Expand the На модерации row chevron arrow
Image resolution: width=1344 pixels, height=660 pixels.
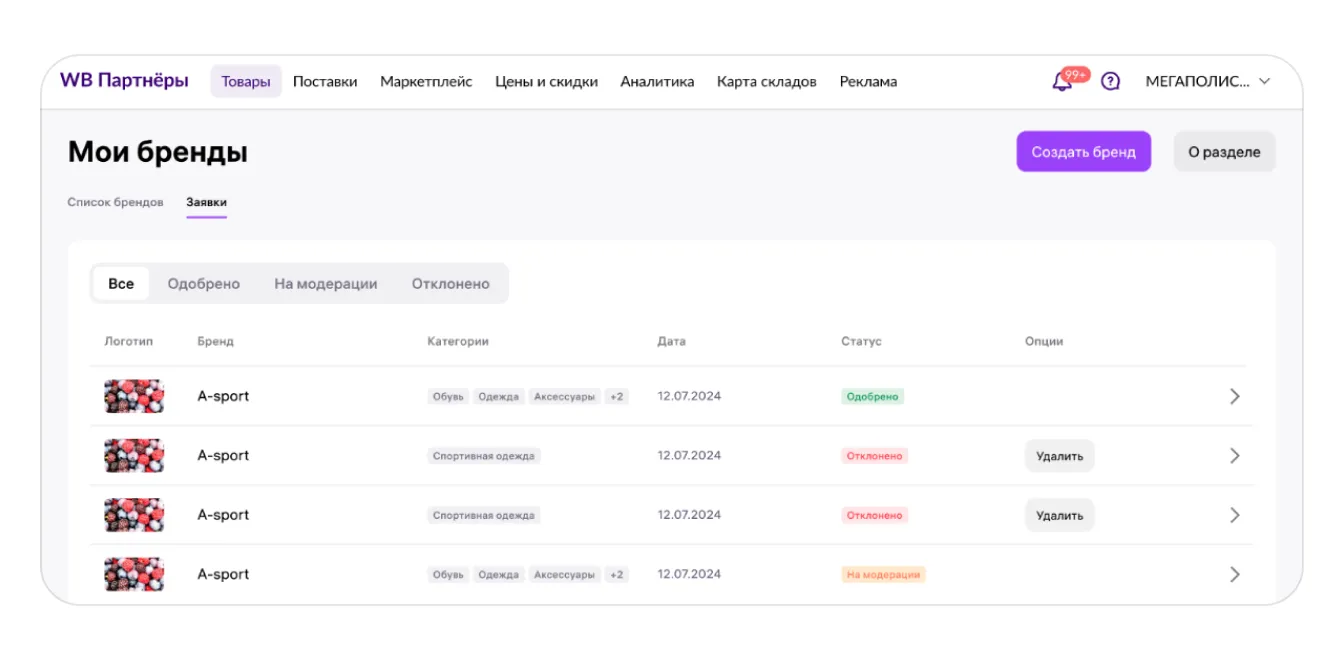[1234, 574]
